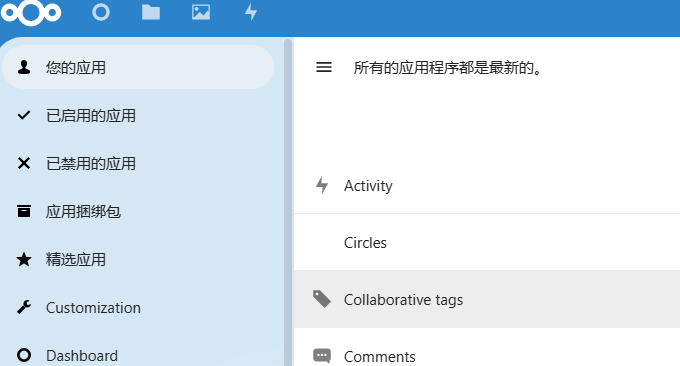Open Activity via top bar lightning icon
This screenshot has width=680, height=366.
tap(251, 12)
